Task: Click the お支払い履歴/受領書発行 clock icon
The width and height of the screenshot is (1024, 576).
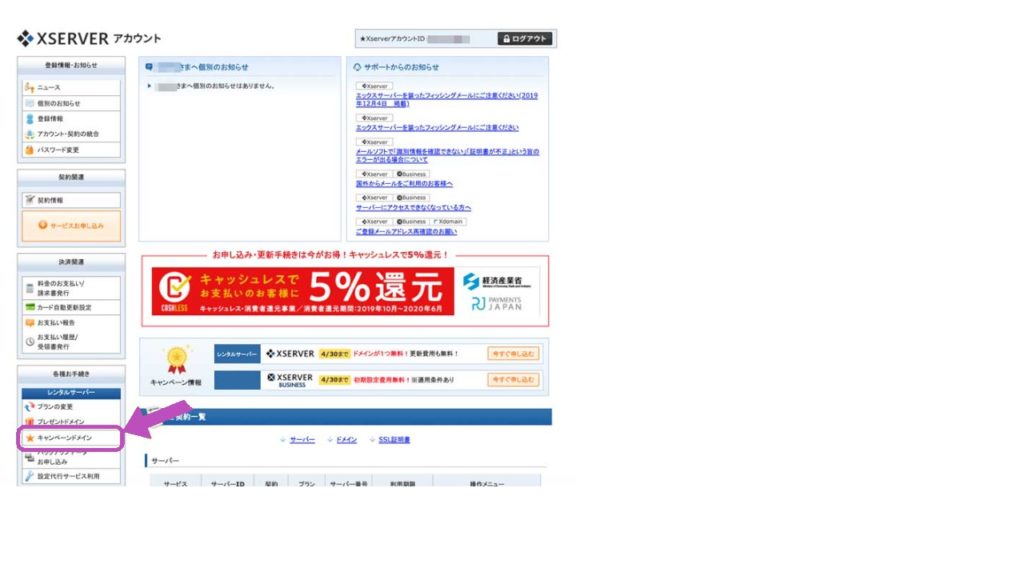Action: click(29, 342)
